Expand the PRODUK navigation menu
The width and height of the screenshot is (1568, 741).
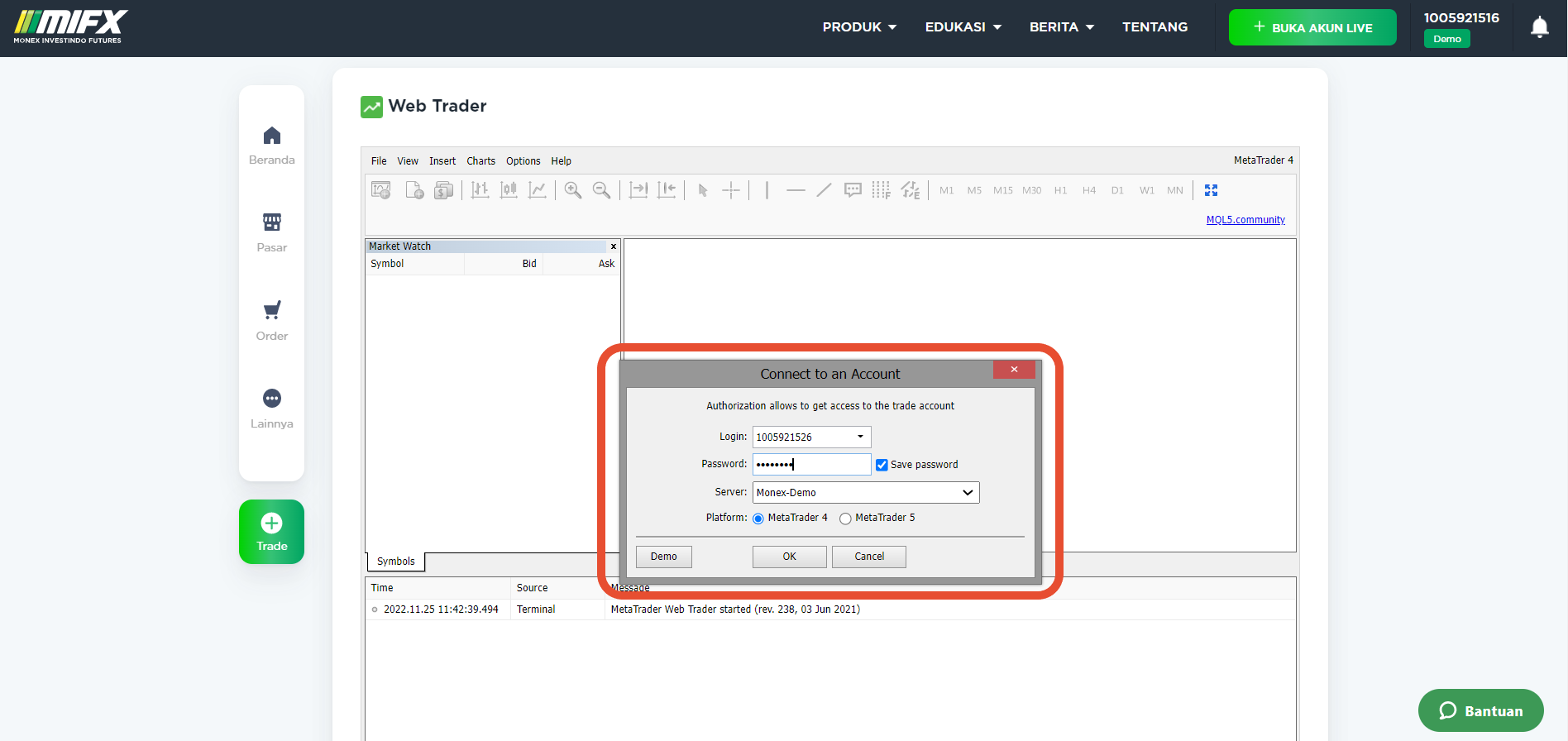859,27
